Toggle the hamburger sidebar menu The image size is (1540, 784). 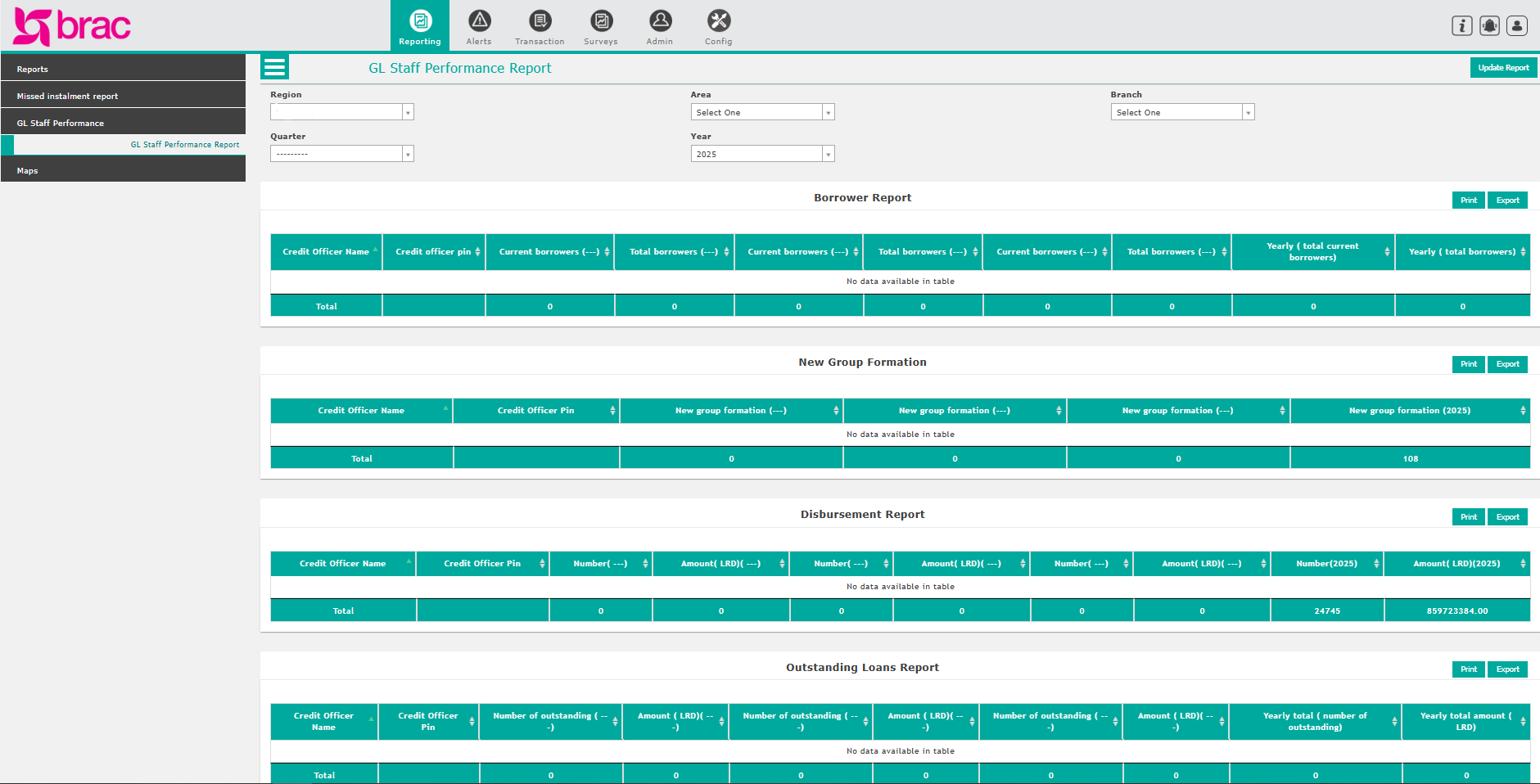click(x=274, y=67)
